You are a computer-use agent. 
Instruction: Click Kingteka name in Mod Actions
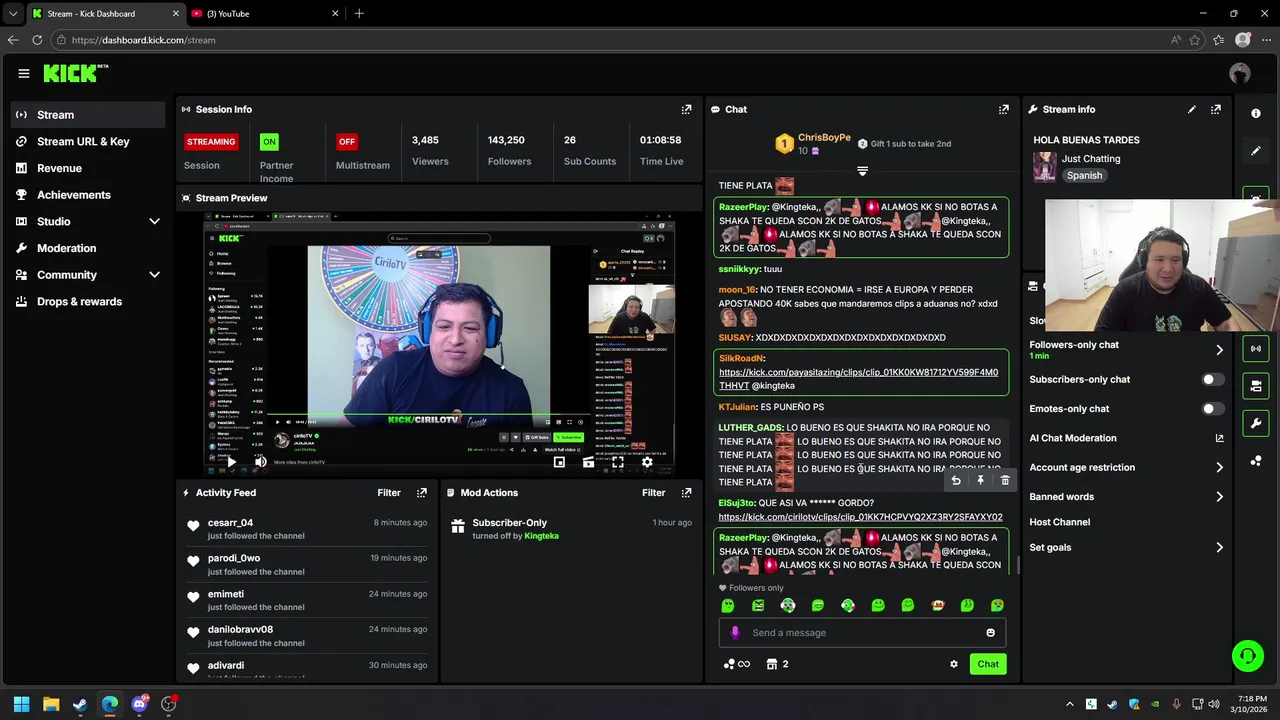click(x=542, y=536)
